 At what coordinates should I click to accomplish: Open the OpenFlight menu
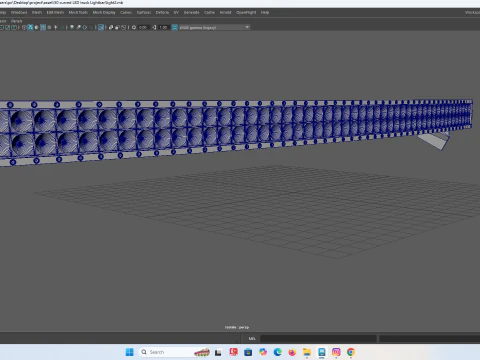[246, 12]
